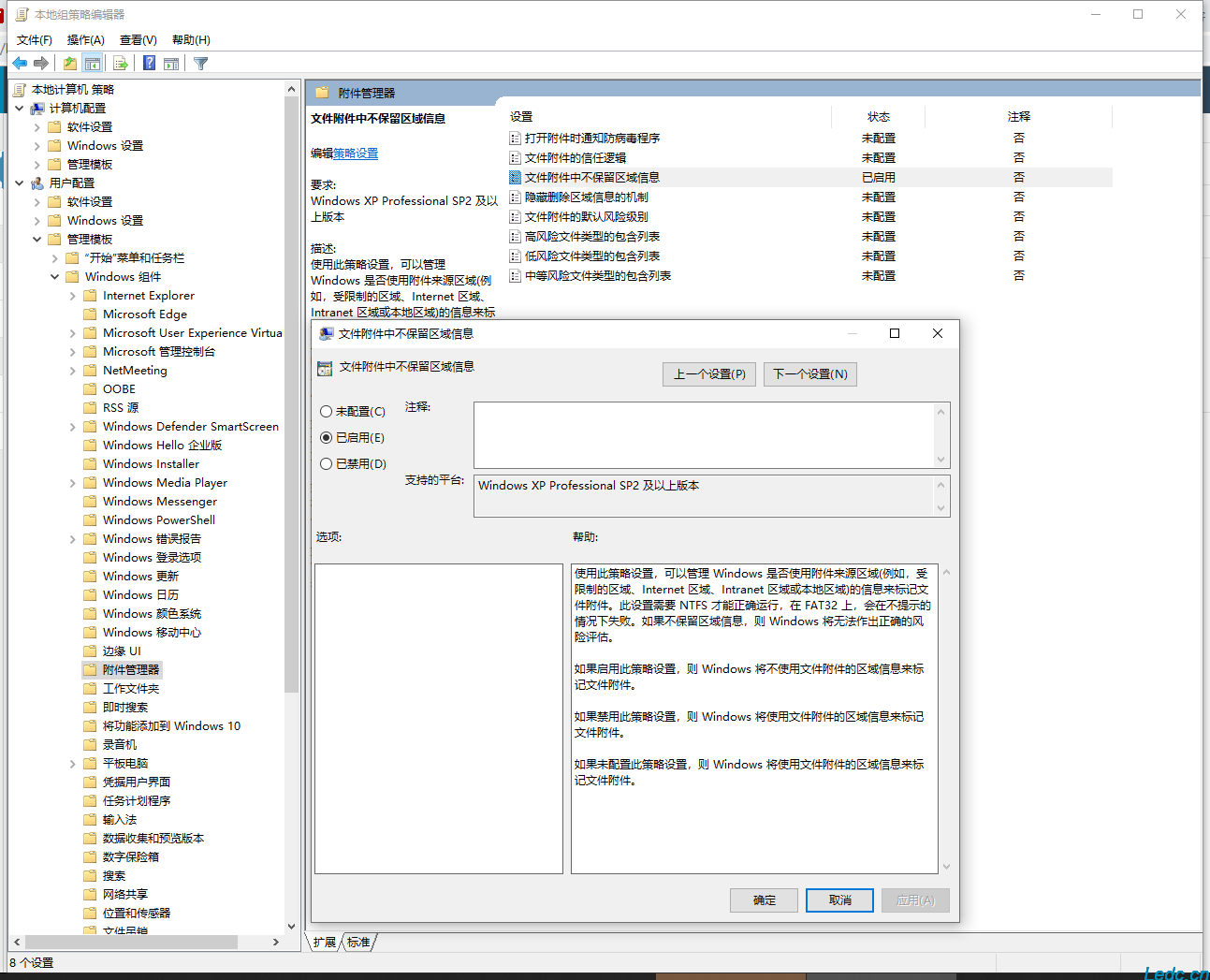
Task: Maximize the policy setting dialog
Action: [895, 333]
